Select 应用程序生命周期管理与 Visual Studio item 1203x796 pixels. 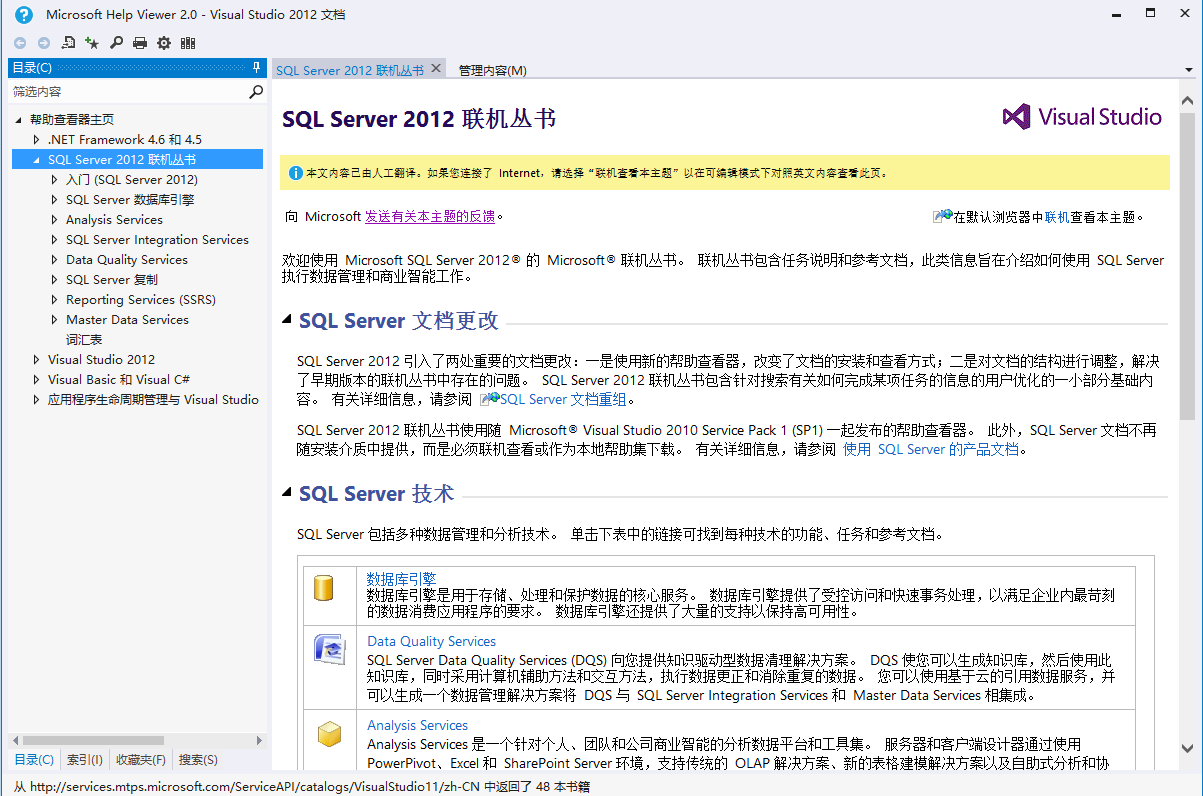(x=153, y=400)
